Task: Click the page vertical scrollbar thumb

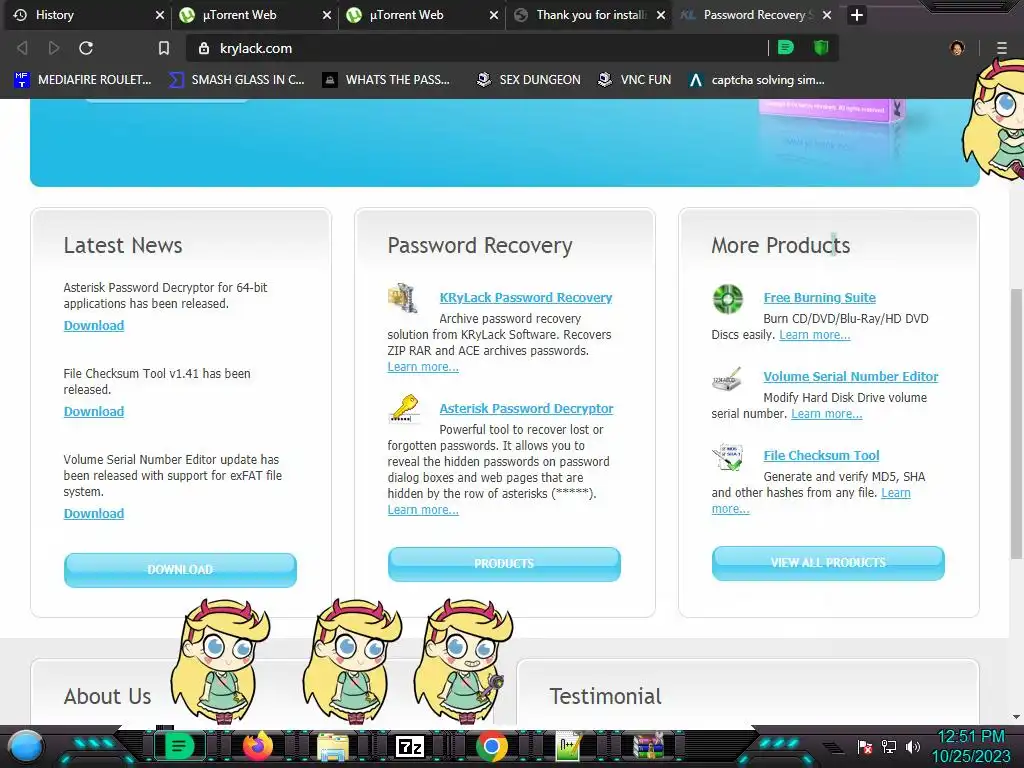Action: (x=1017, y=423)
